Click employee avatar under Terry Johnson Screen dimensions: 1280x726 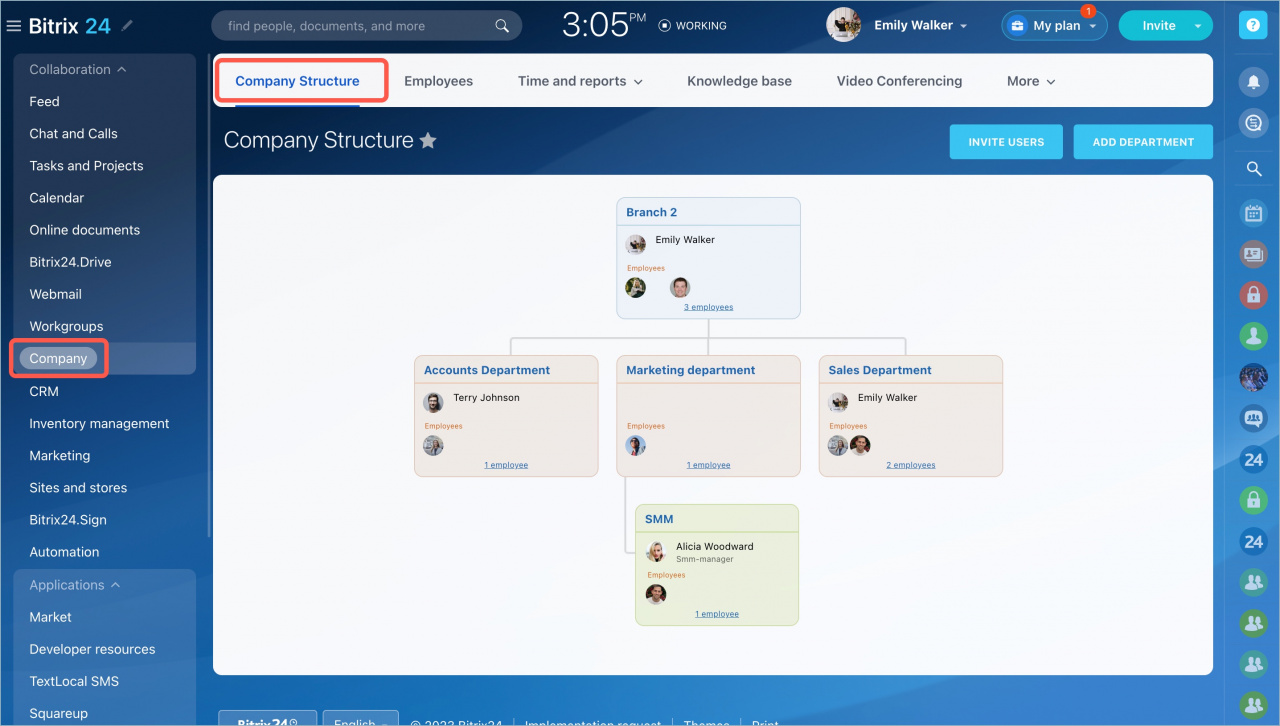tap(433, 446)
